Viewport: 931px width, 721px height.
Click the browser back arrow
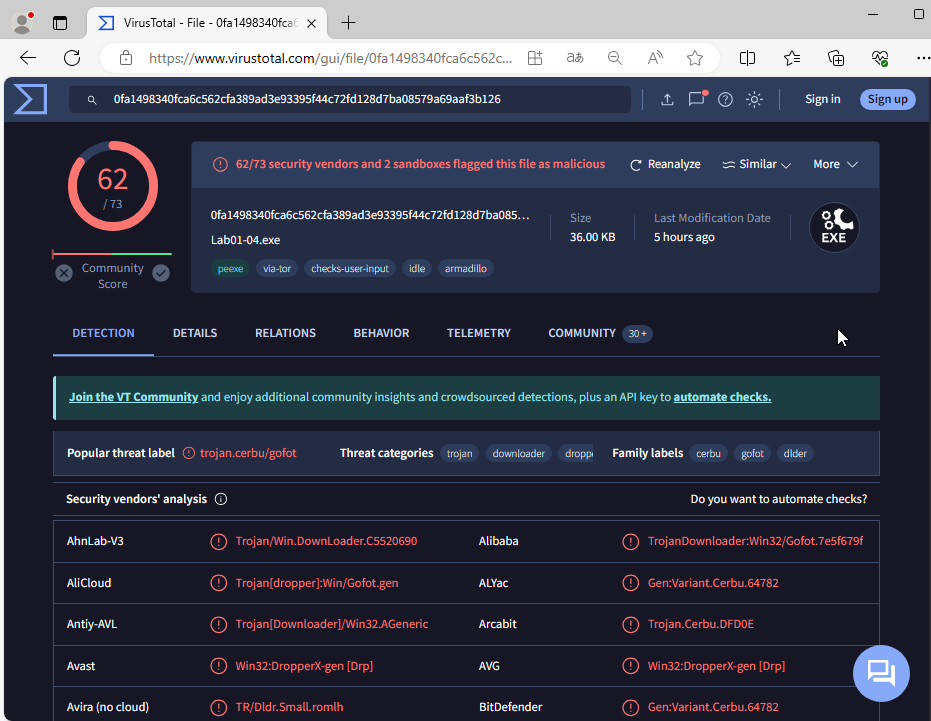28,58
